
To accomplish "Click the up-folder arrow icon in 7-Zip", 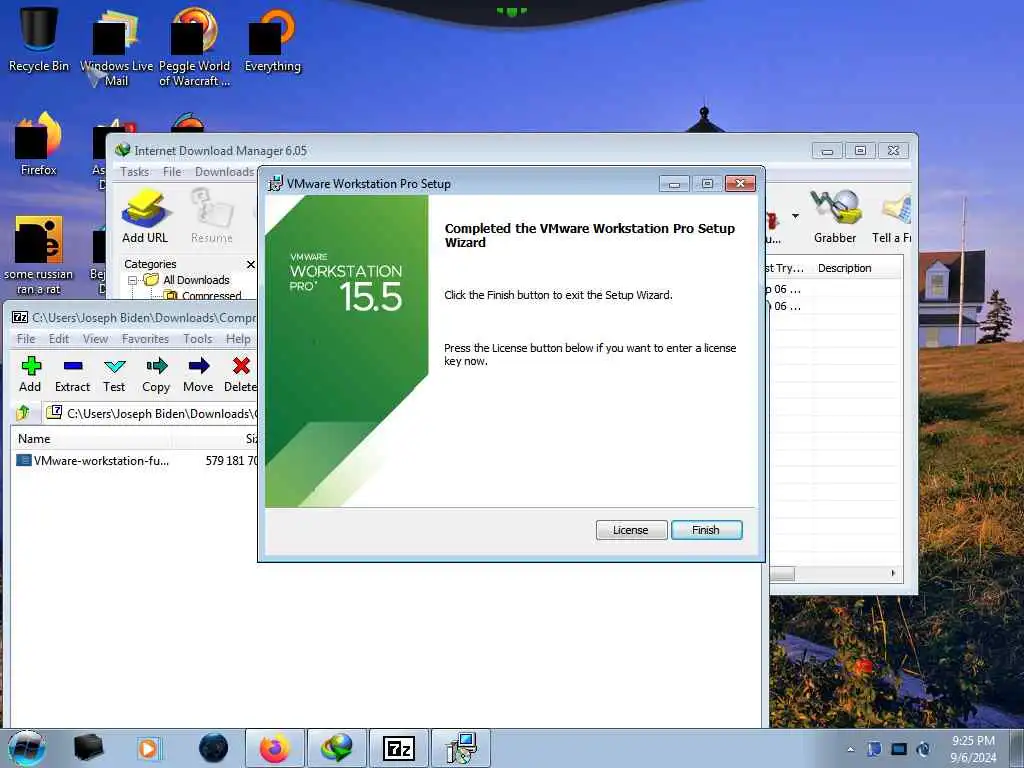I will pyautogui.click(x=23, y=413).
